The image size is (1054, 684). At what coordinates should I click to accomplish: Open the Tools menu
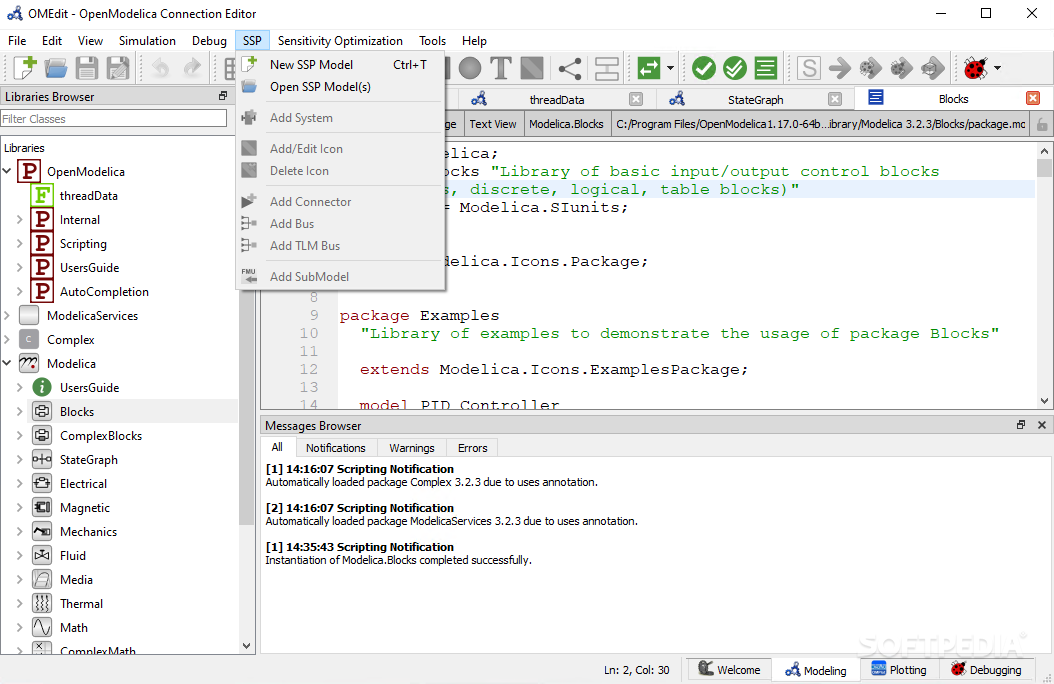(432, 41)
